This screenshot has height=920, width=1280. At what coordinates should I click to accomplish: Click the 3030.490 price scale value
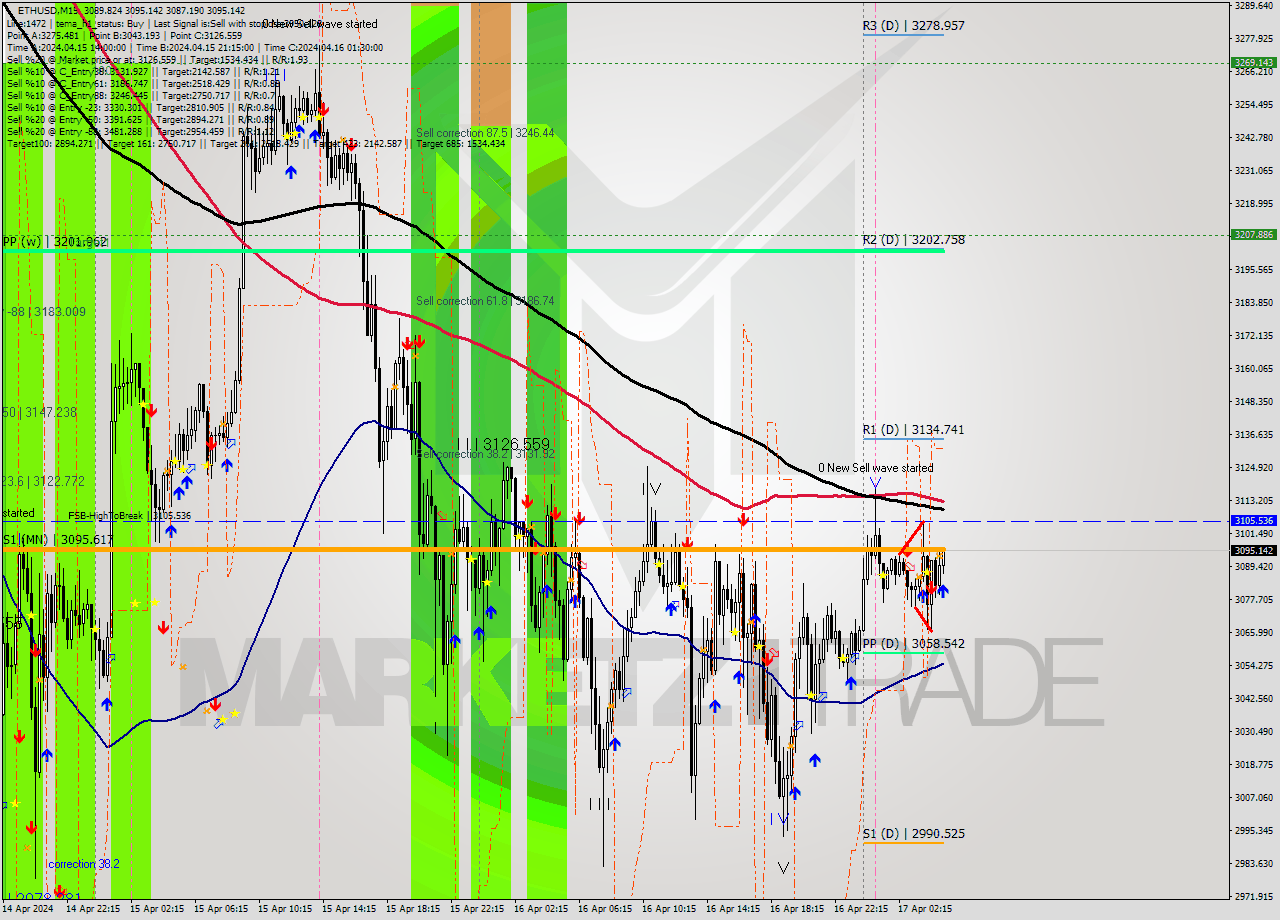click(x=1253, y=731)
